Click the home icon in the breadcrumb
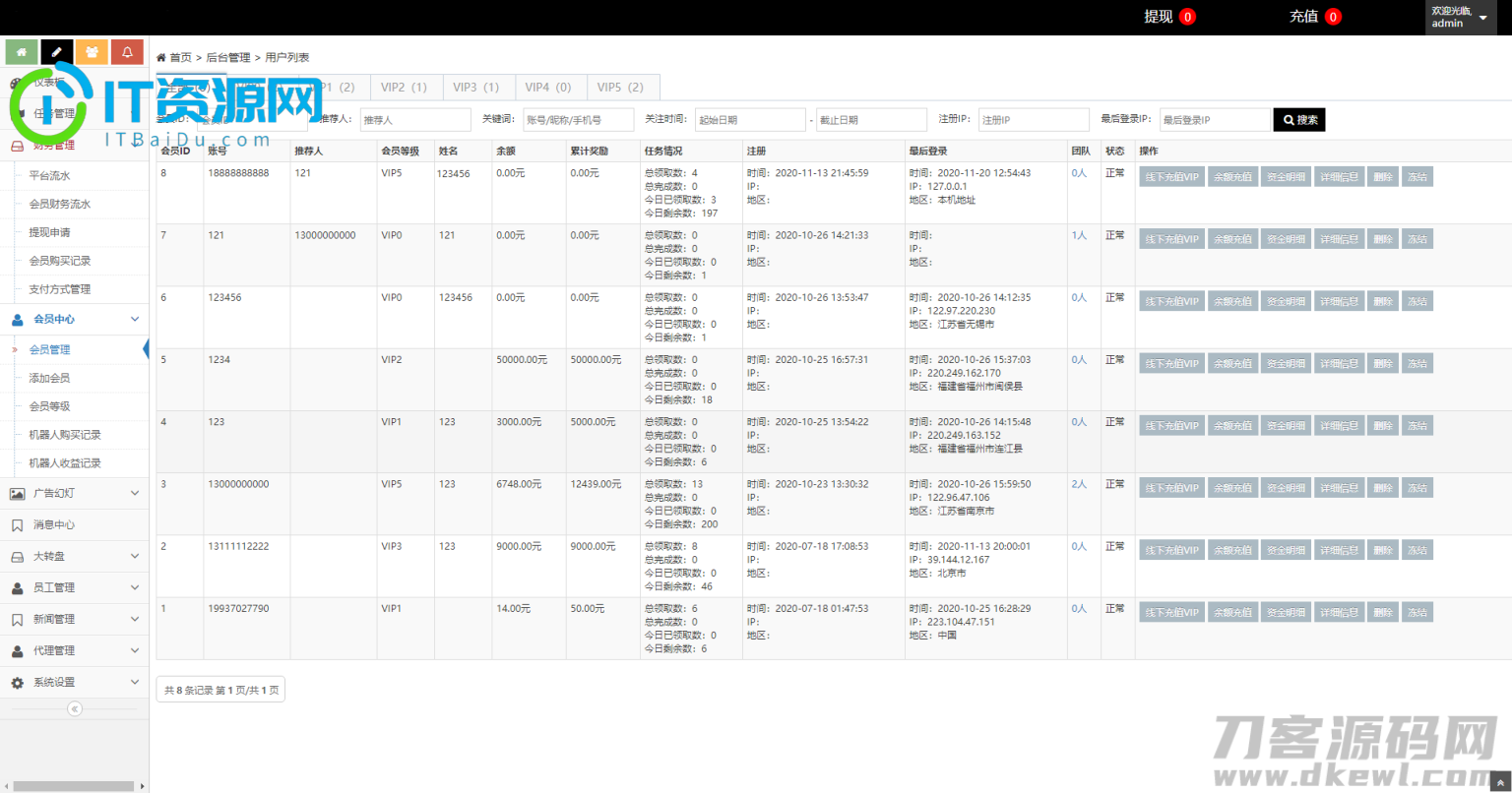The width and height of the screenshot is (1512, 793). pos(161,58)
